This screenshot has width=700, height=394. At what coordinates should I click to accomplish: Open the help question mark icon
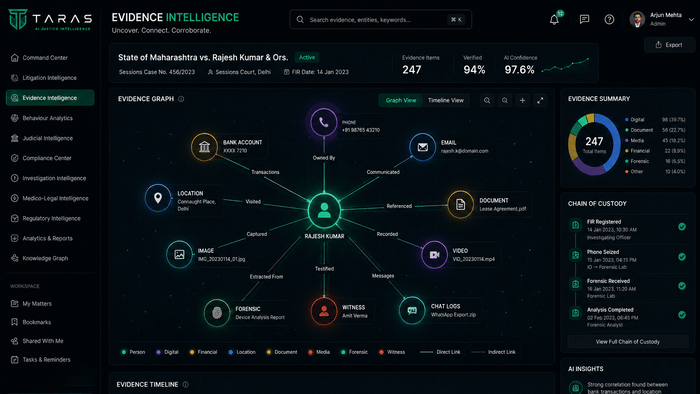click(609, 20)
